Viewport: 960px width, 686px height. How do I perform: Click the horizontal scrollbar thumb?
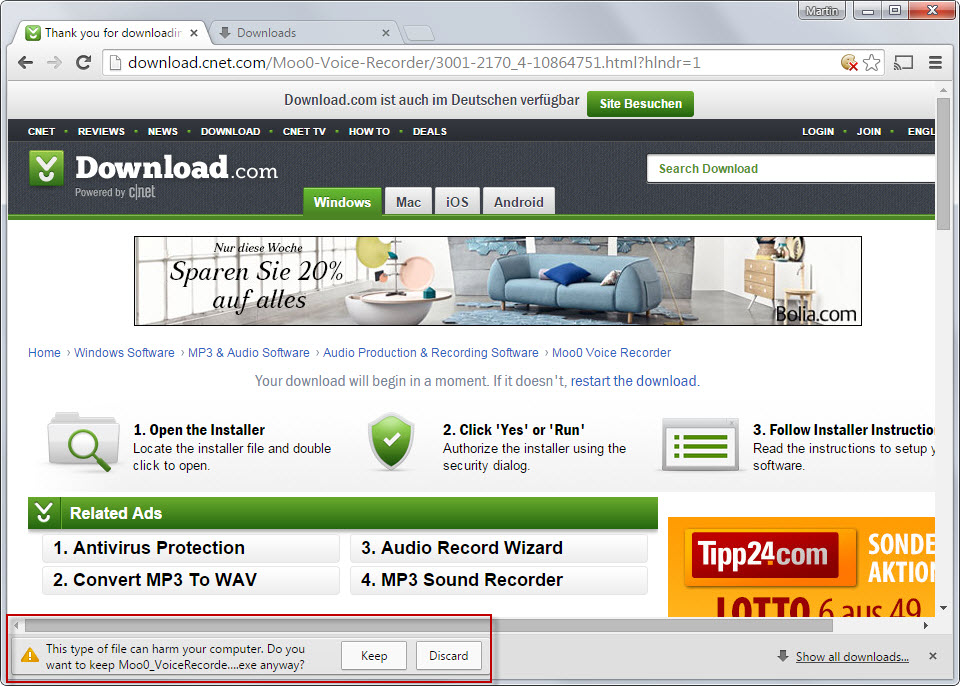tap(429, 625)
